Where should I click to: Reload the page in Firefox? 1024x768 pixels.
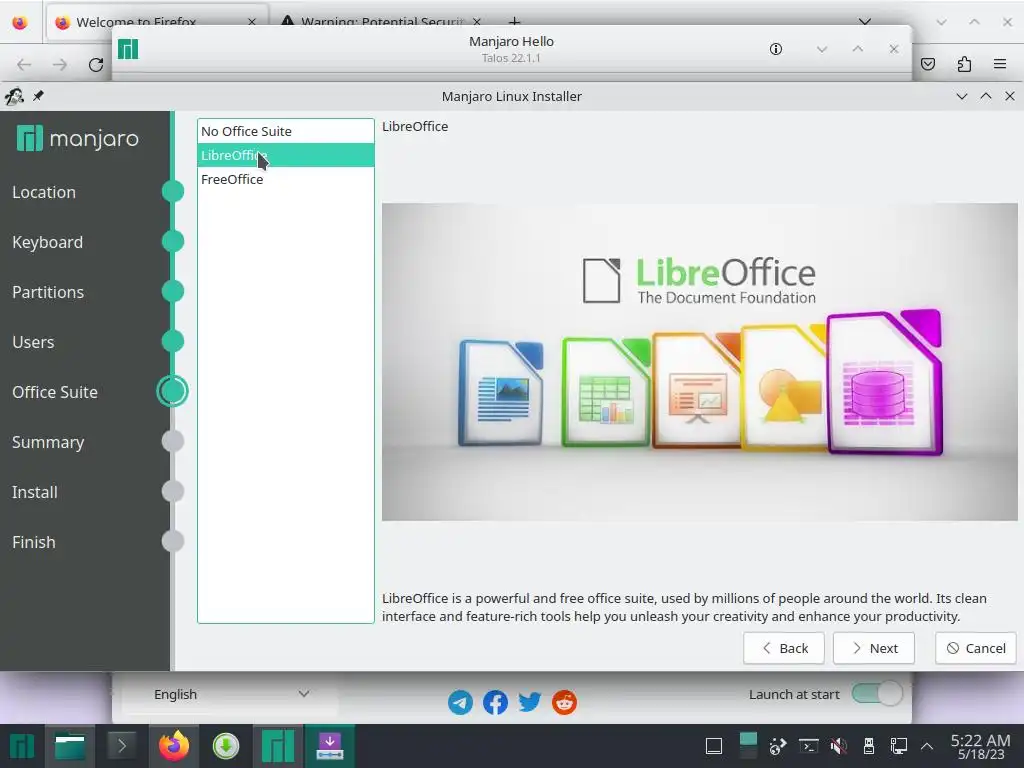coord(96,64)
